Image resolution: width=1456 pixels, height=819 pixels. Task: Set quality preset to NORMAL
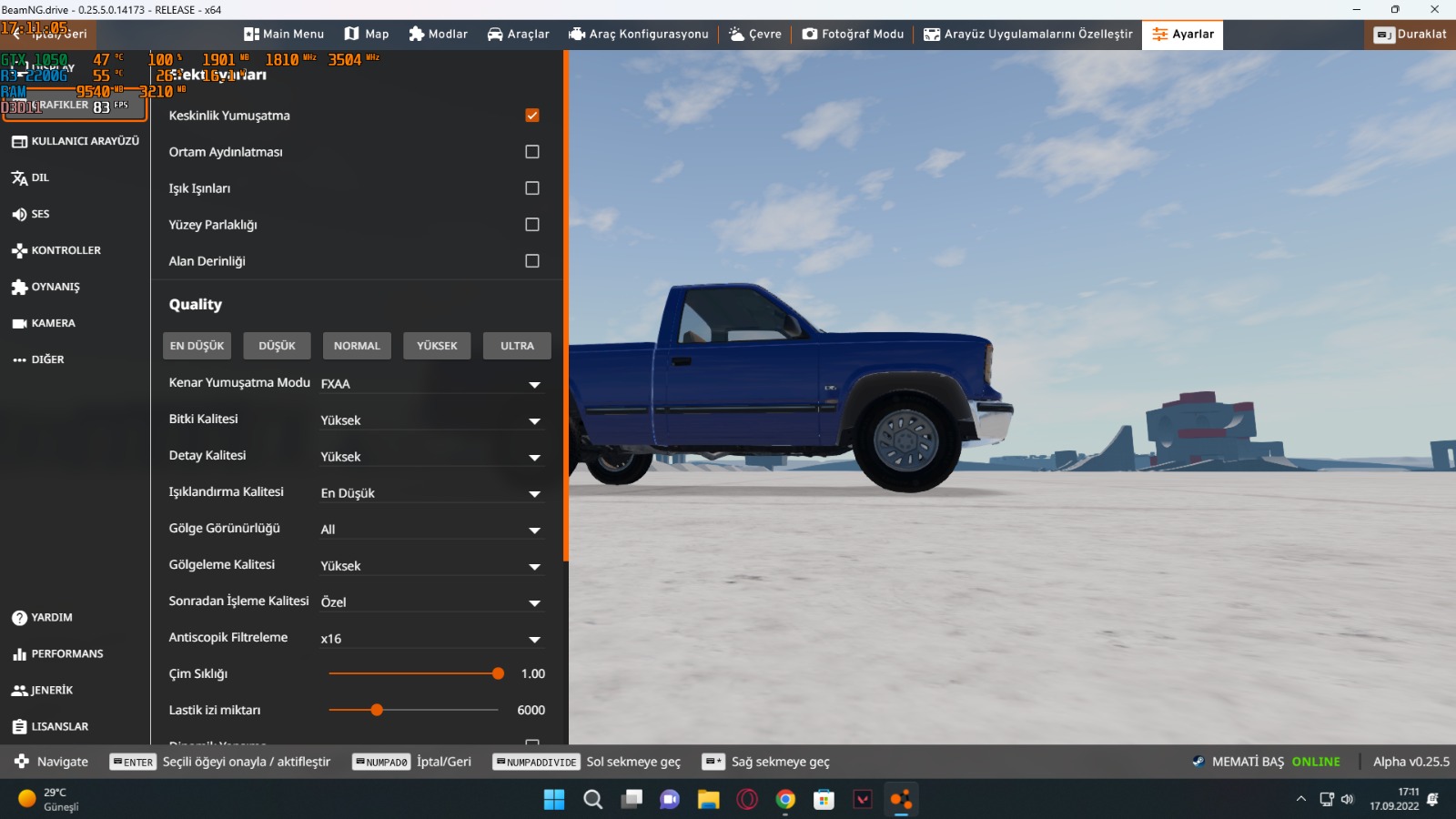[357, 346]
